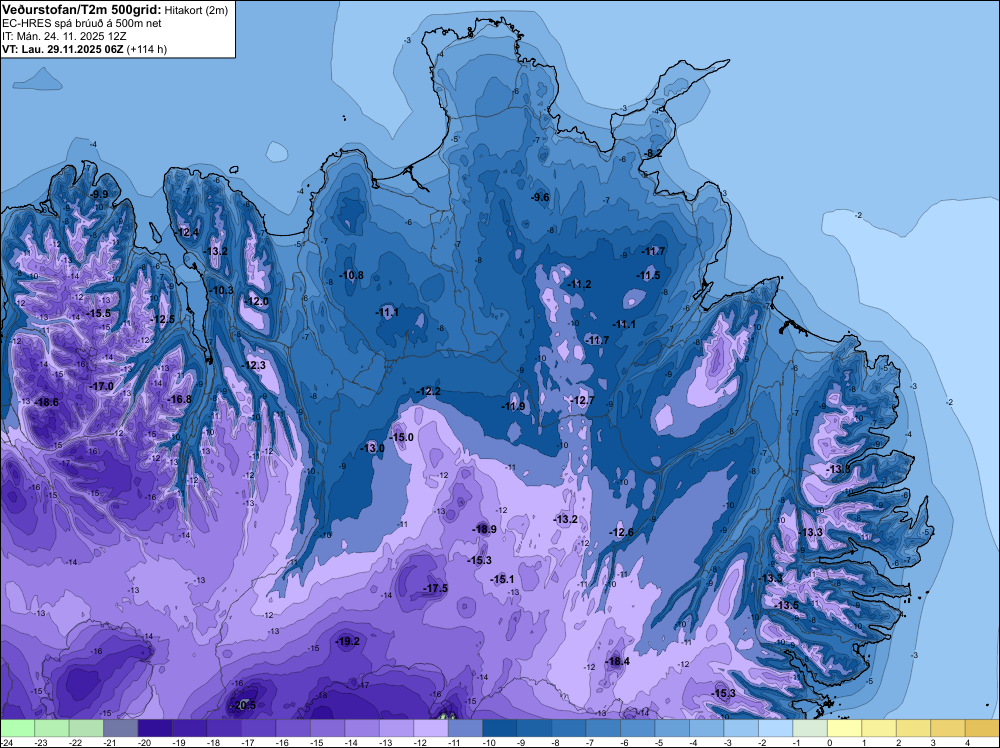Select the legend swatch labeled -14
The width and height of the screenshot is (1000, 748).
[x=362, y=729]
